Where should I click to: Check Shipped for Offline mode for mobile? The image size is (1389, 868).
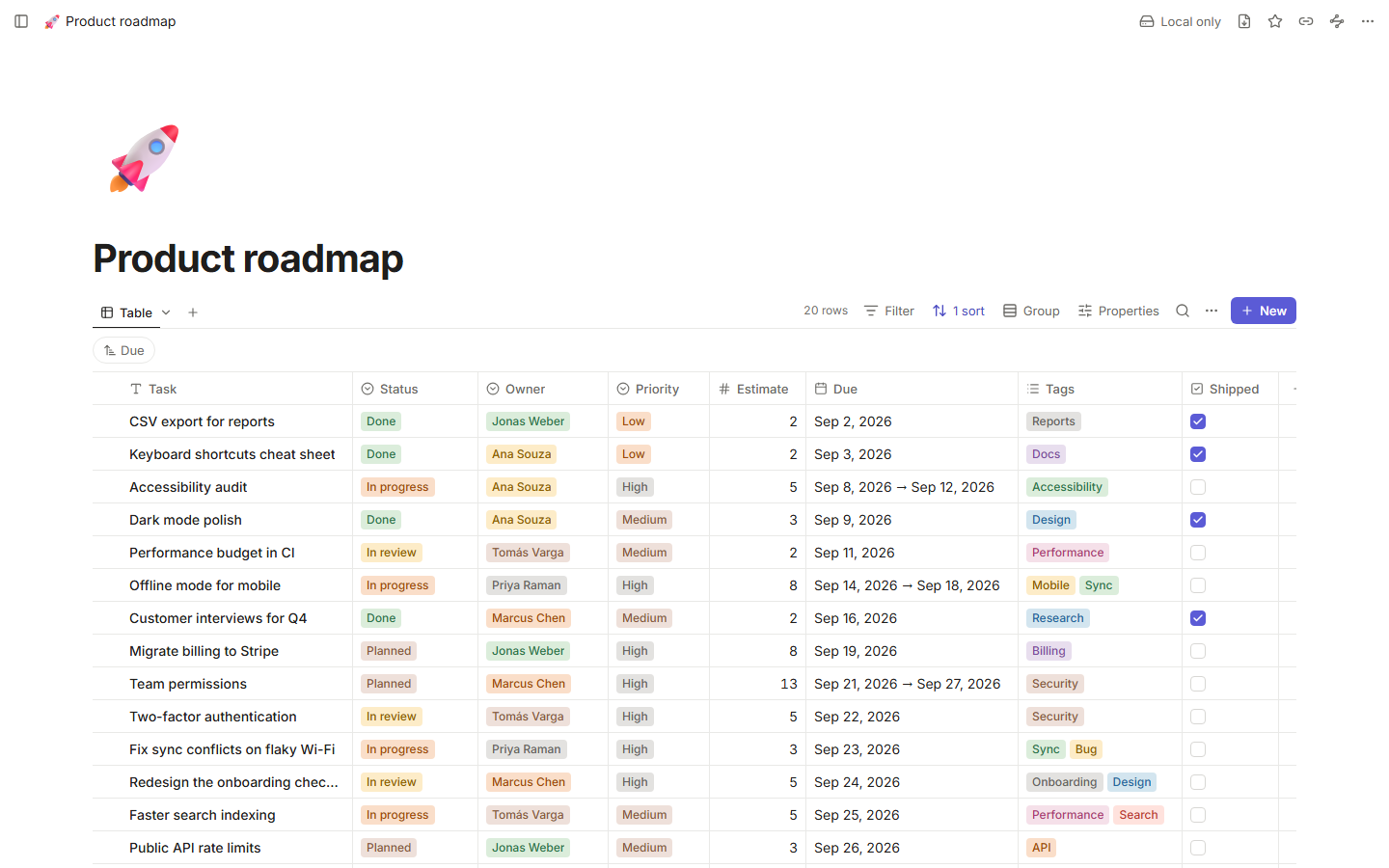1198,585
